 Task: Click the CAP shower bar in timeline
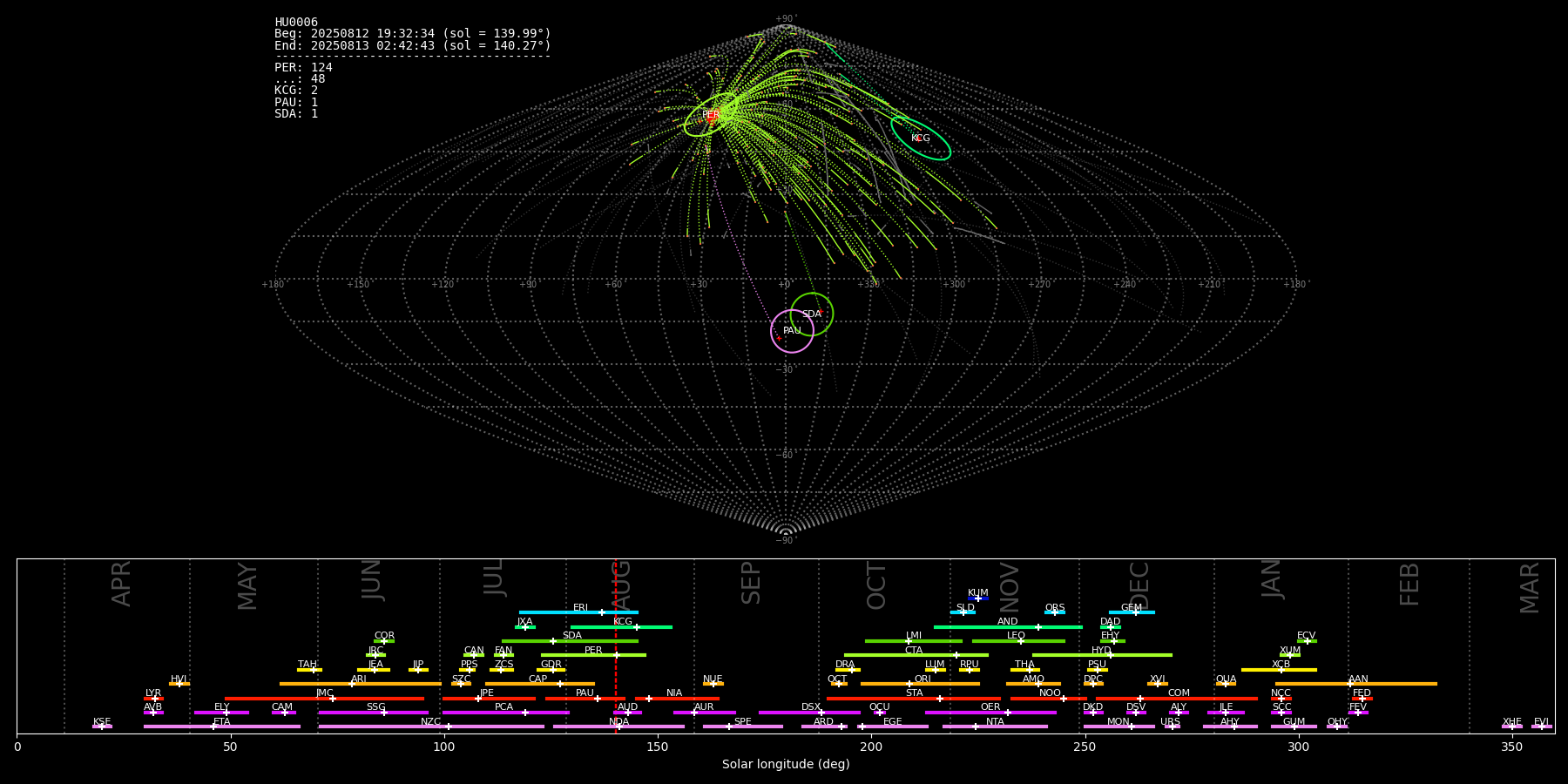point(540,684)
